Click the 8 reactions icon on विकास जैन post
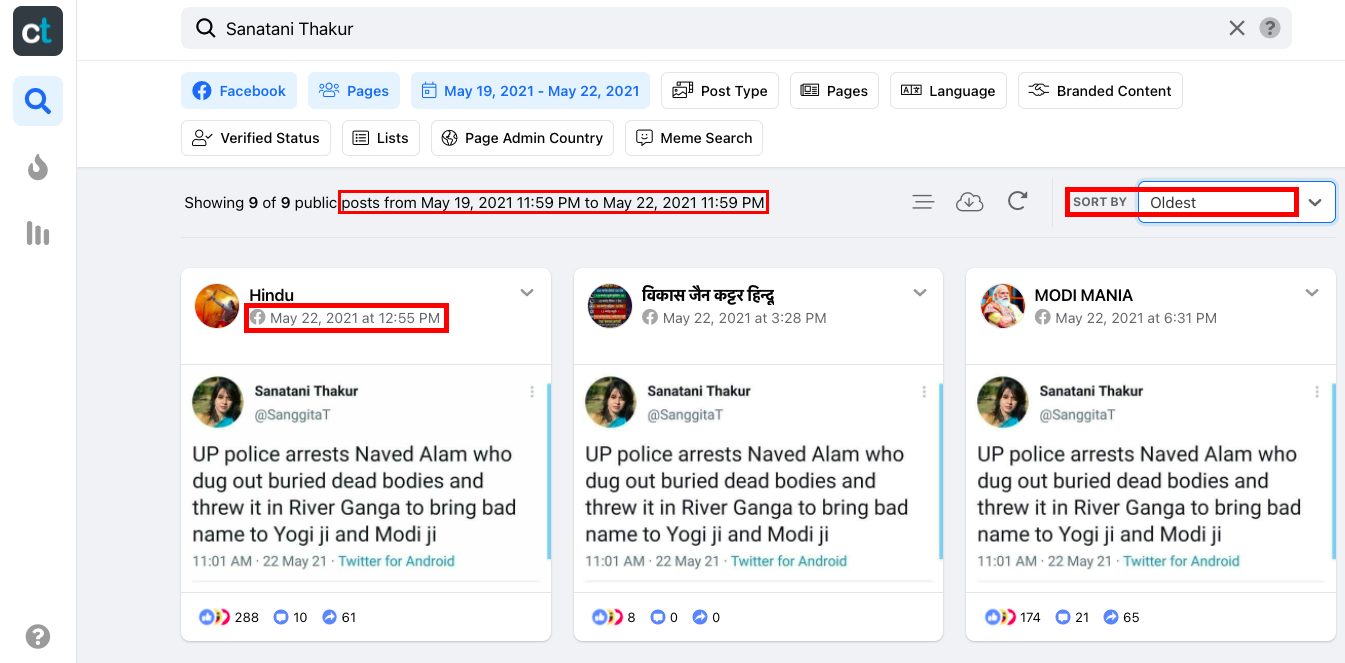 coord(607,617)
